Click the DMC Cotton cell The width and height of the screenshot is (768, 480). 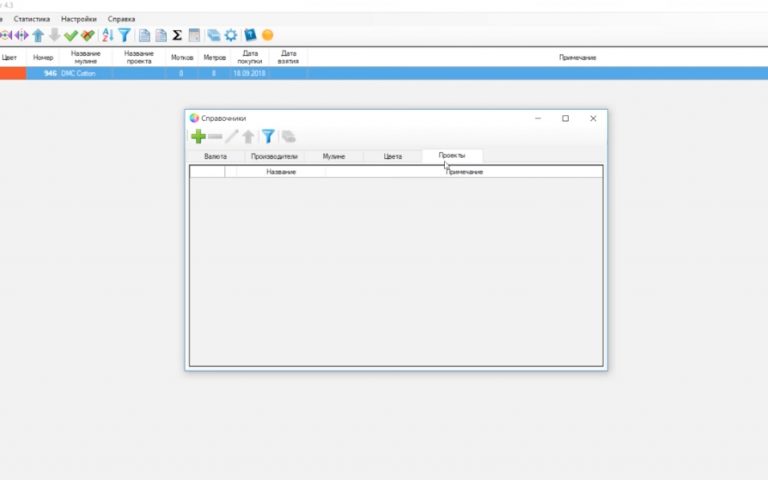click(86, 73)
